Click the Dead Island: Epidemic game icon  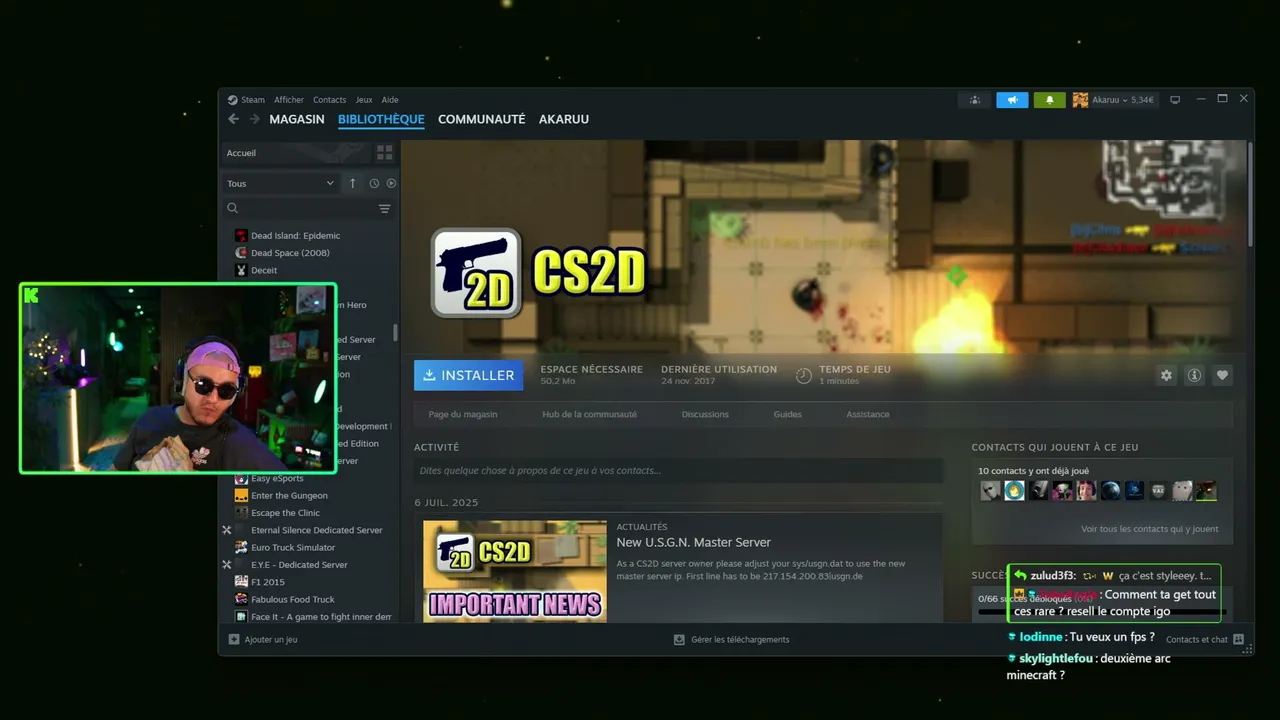(x=241, y=236)
